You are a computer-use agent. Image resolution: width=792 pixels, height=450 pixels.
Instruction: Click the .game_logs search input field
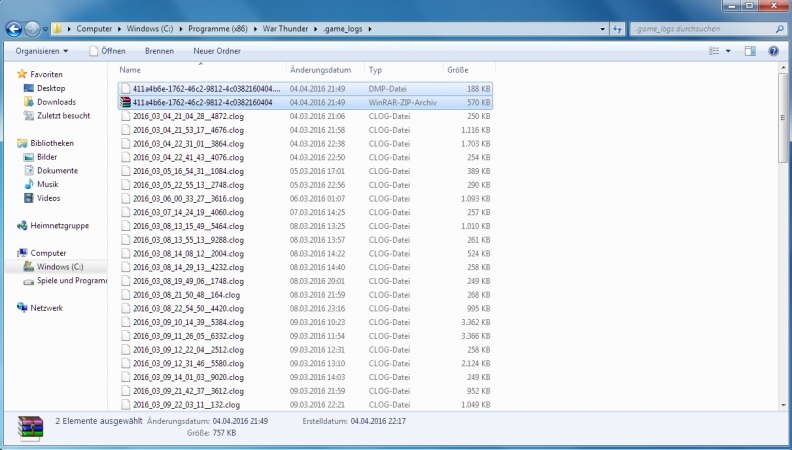click(700, 28)
